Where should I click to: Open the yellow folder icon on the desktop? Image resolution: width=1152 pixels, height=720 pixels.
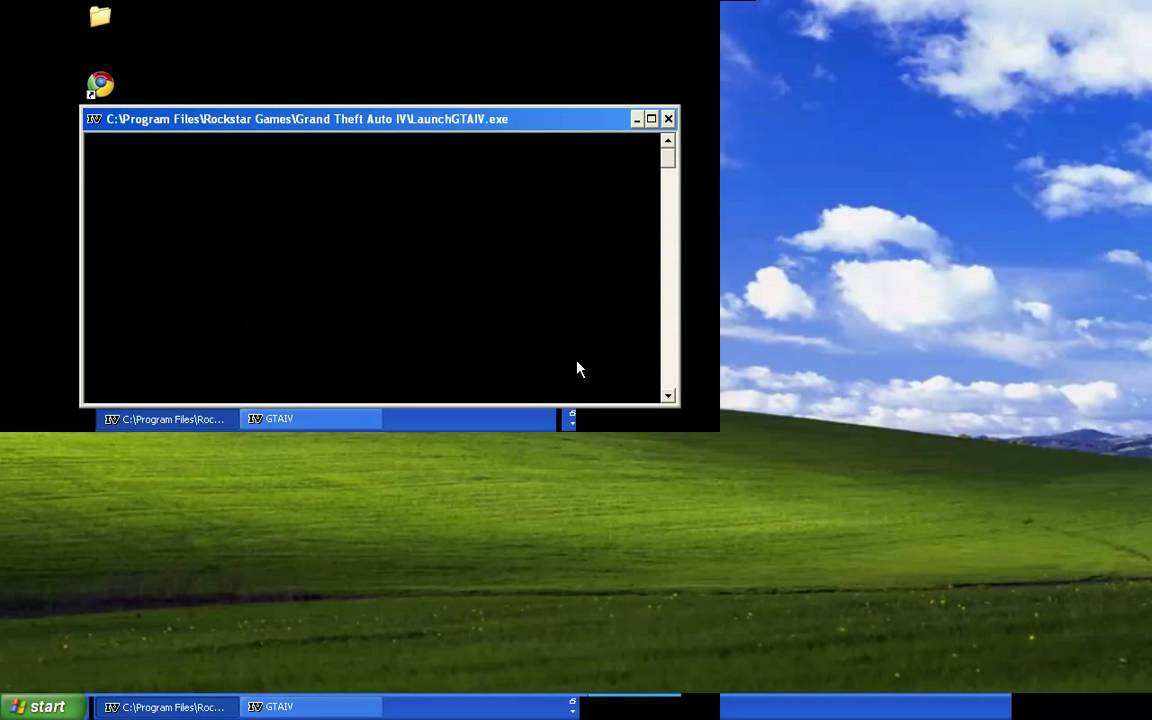point(100,16)
